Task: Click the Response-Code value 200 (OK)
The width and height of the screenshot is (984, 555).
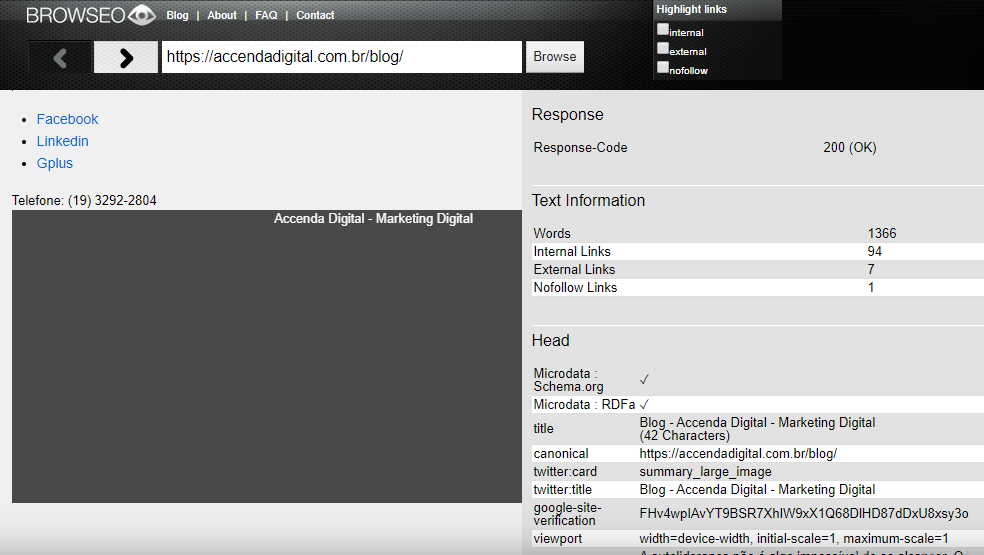Action: tap(850, 148)
